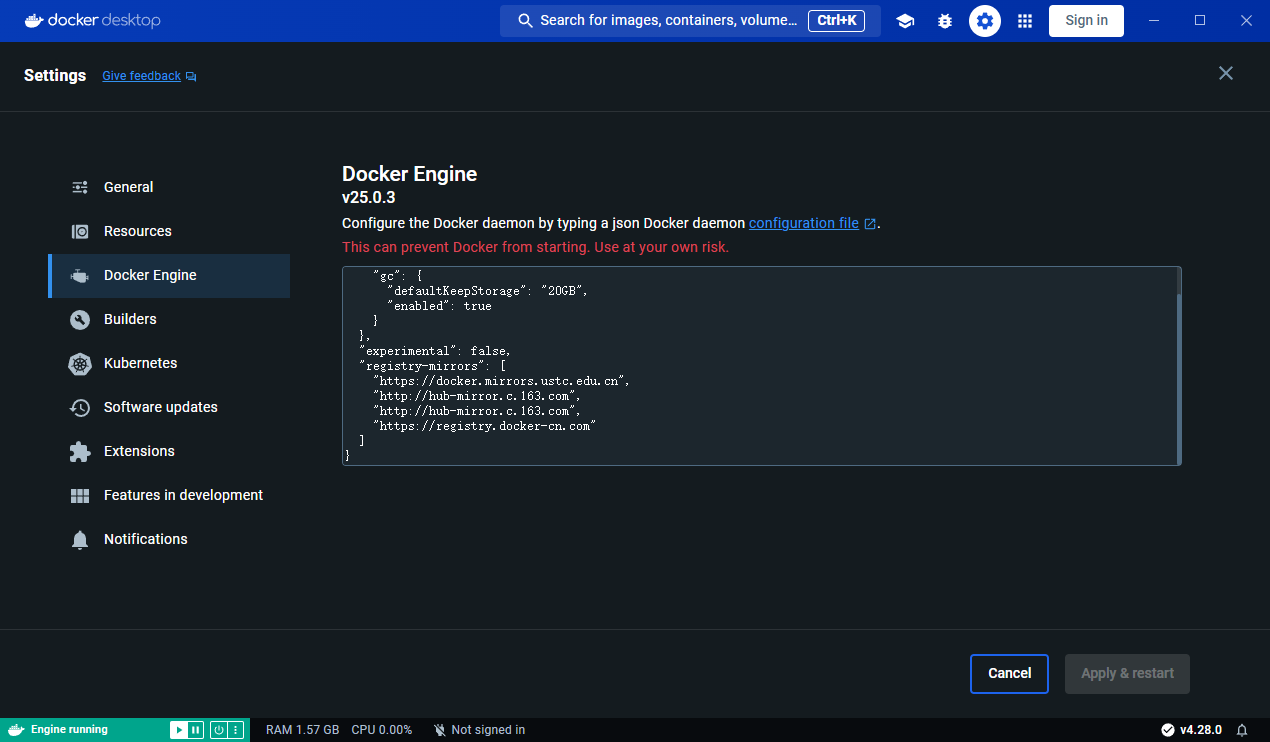
Task: Open the General settings section
Action: 169,187
